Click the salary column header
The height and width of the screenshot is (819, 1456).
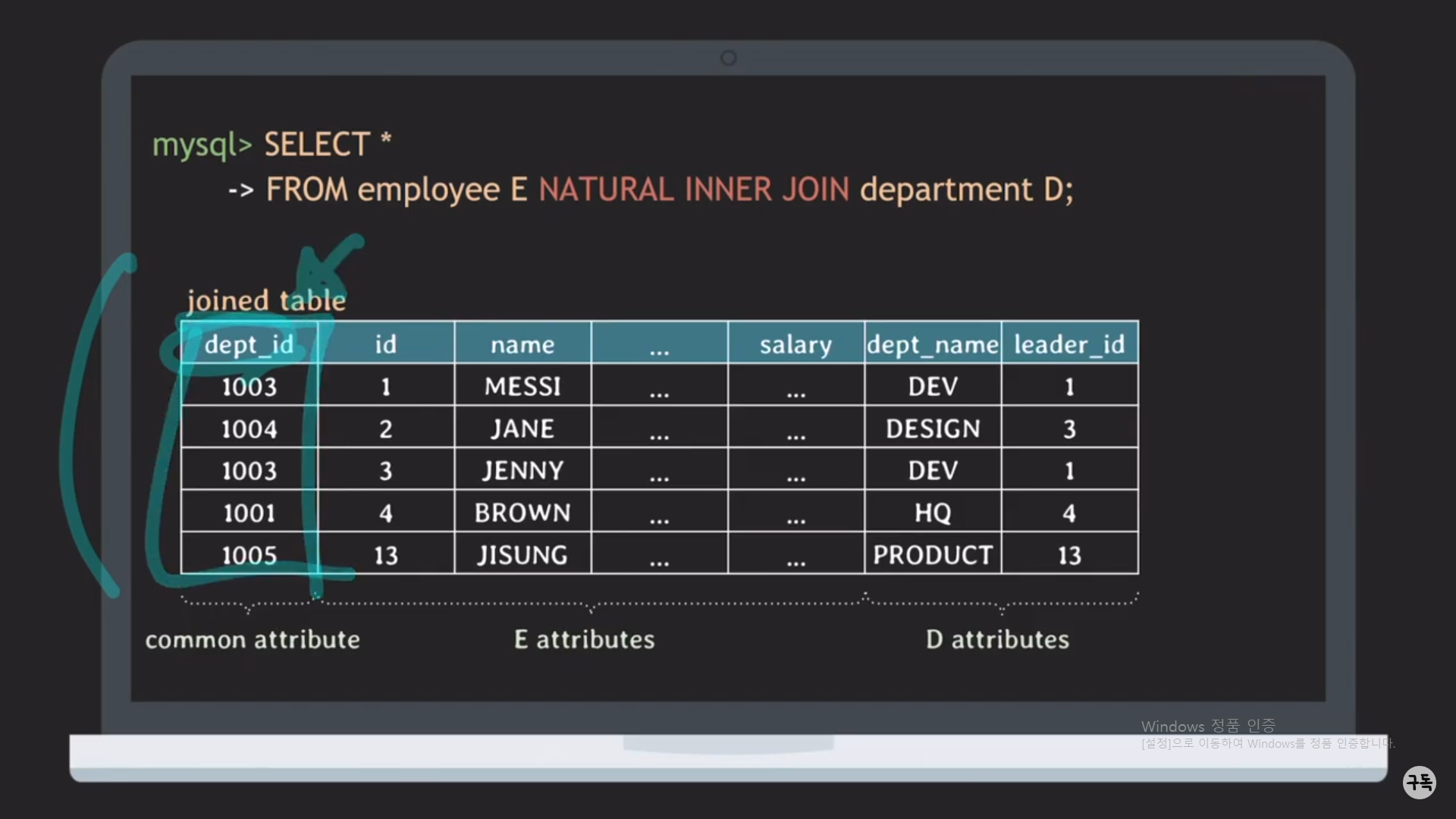tap(795, 344)
